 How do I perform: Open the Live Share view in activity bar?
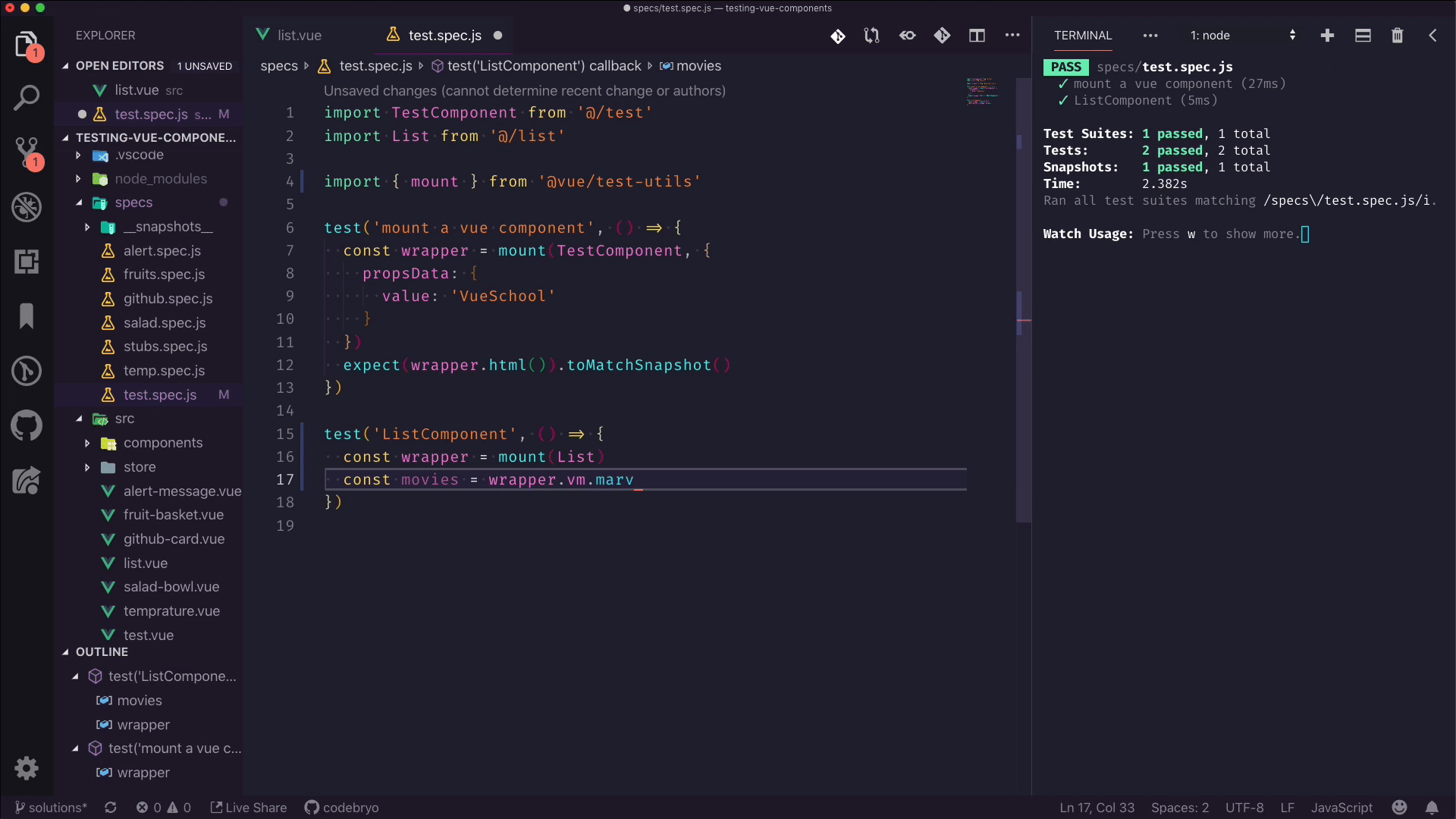click(x=27, y=480)
